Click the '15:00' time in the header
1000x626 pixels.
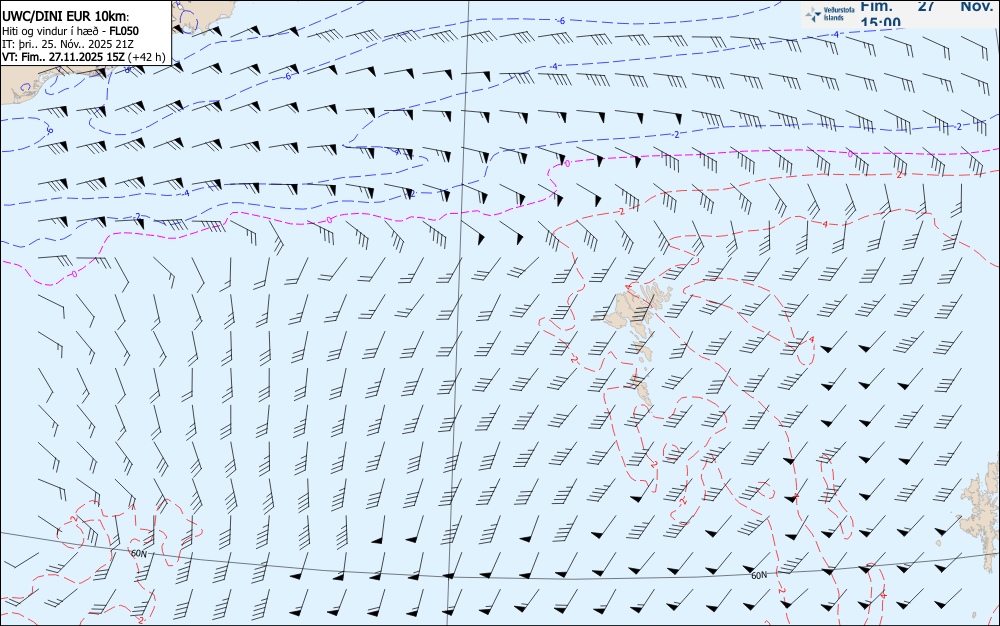pos(881,23)
